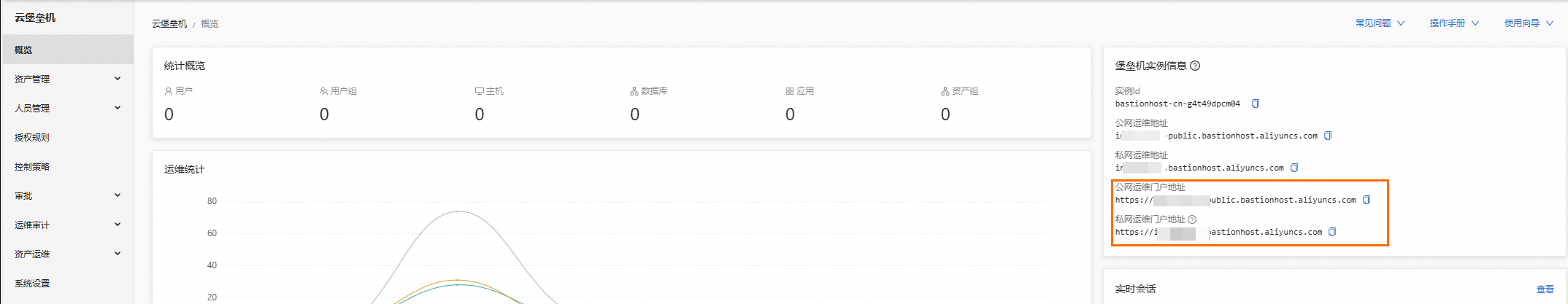This screenshot has height=304, width=1568.
Task: Click 云堡垒机 breadcrumb link
Action: pyautogui.click(x=169, y=24)
